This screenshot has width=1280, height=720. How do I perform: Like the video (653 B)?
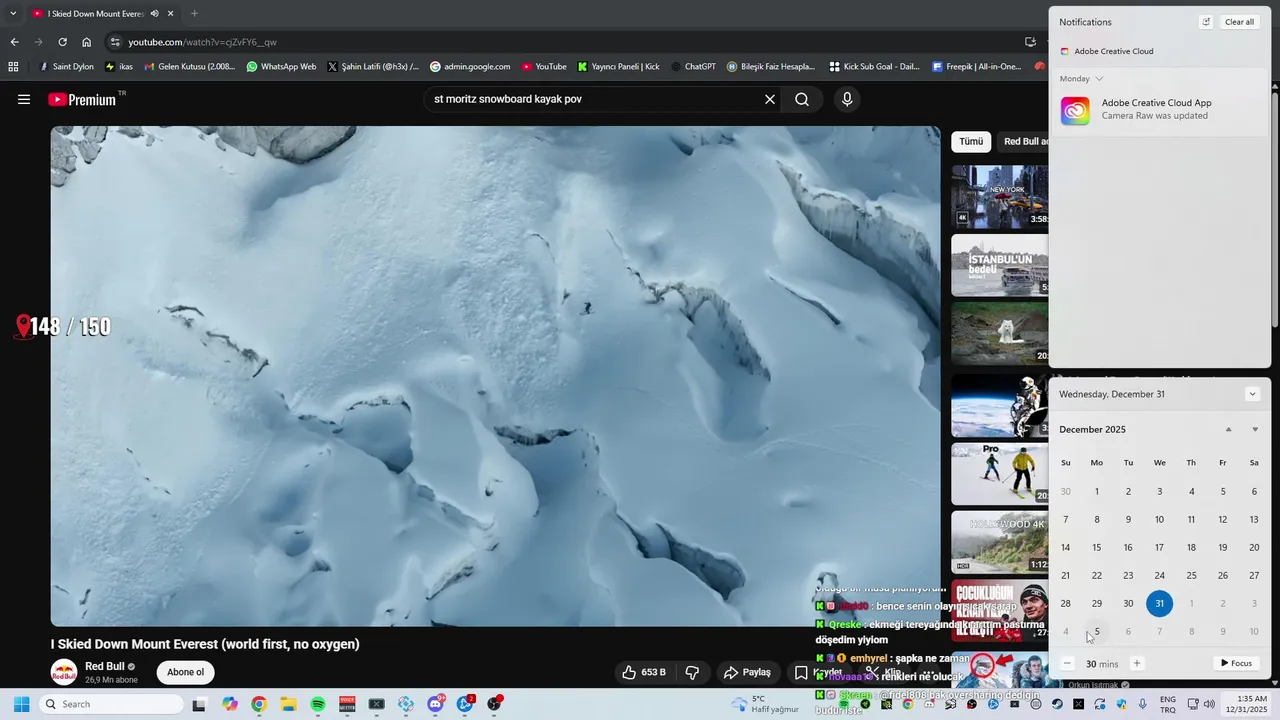(x=643, y=672)
